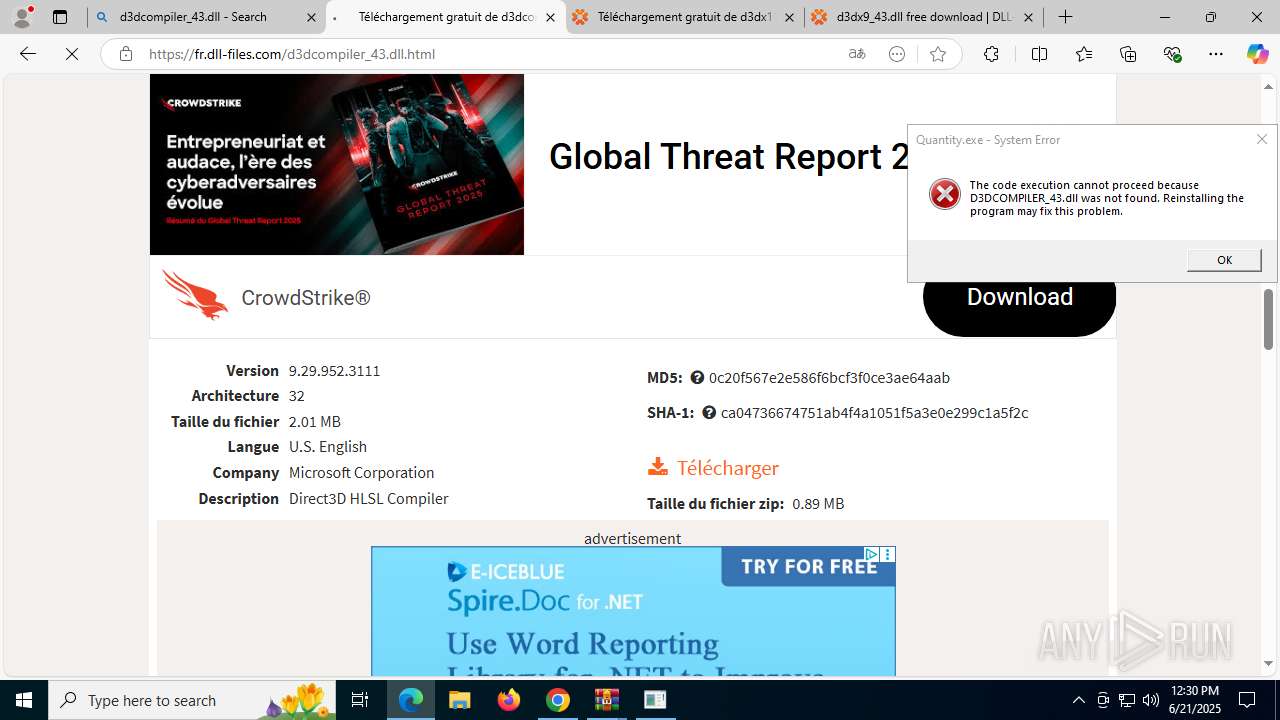
Task: Close the d3dcompiler_43.dll Search tab
Action: pos(312,17)
